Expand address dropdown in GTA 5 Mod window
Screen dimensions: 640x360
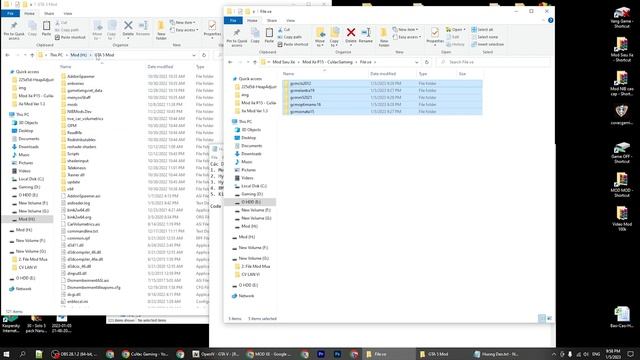[194, 55]
